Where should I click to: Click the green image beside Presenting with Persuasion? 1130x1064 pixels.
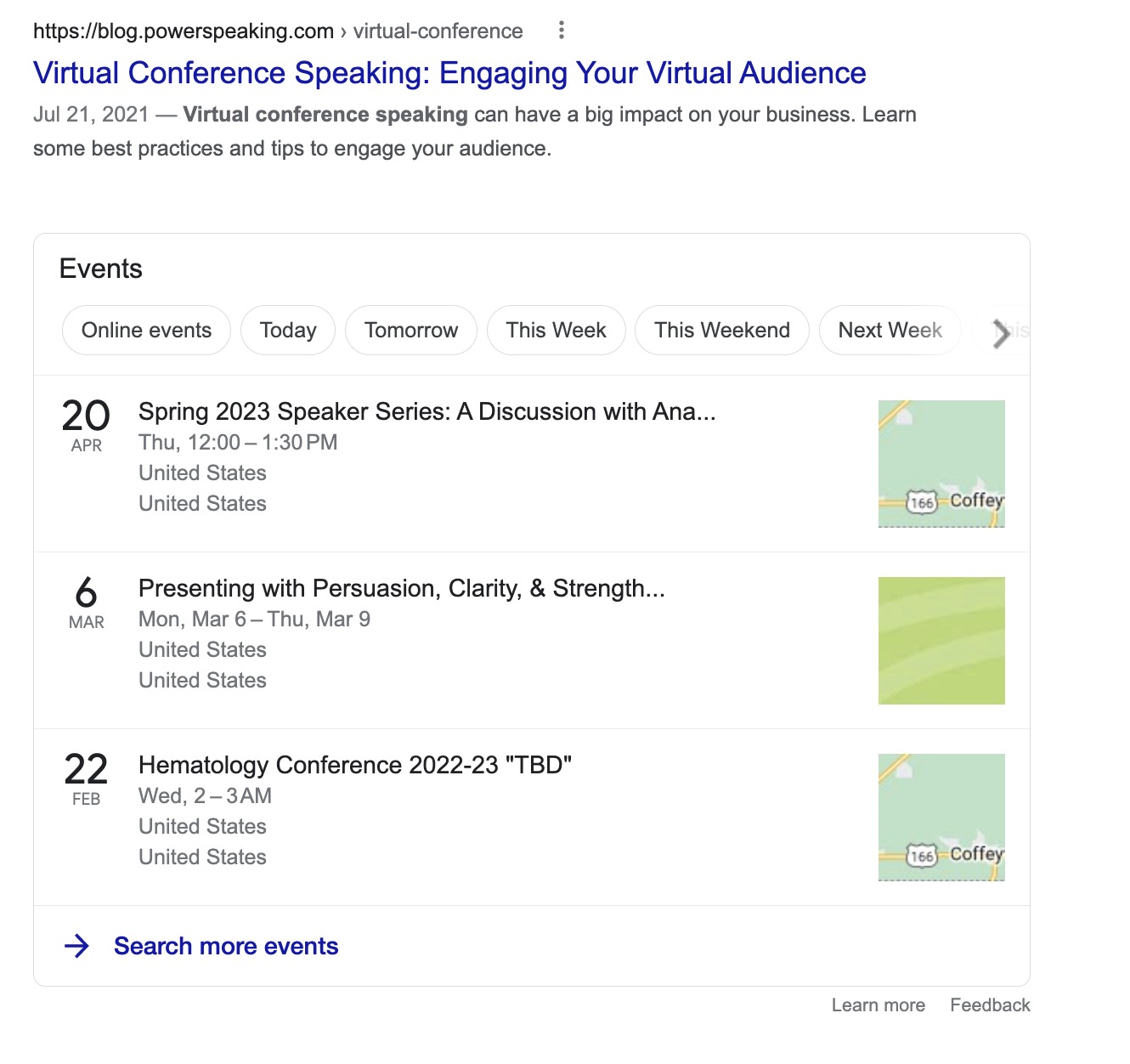[941, 640]
